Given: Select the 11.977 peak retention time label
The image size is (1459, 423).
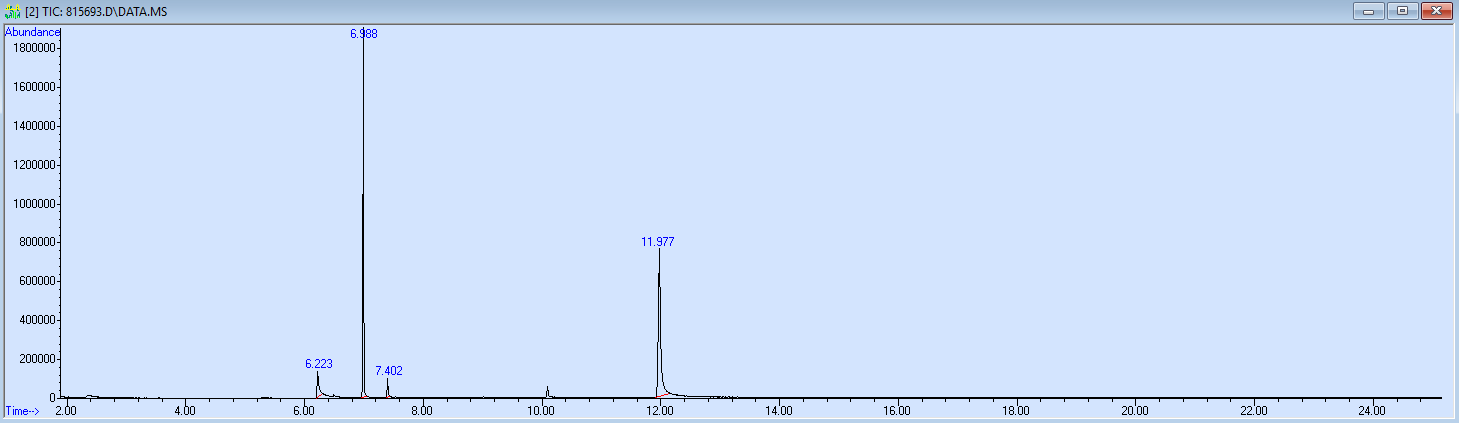Looking at the screenshot, I should (x=658, y=242).
